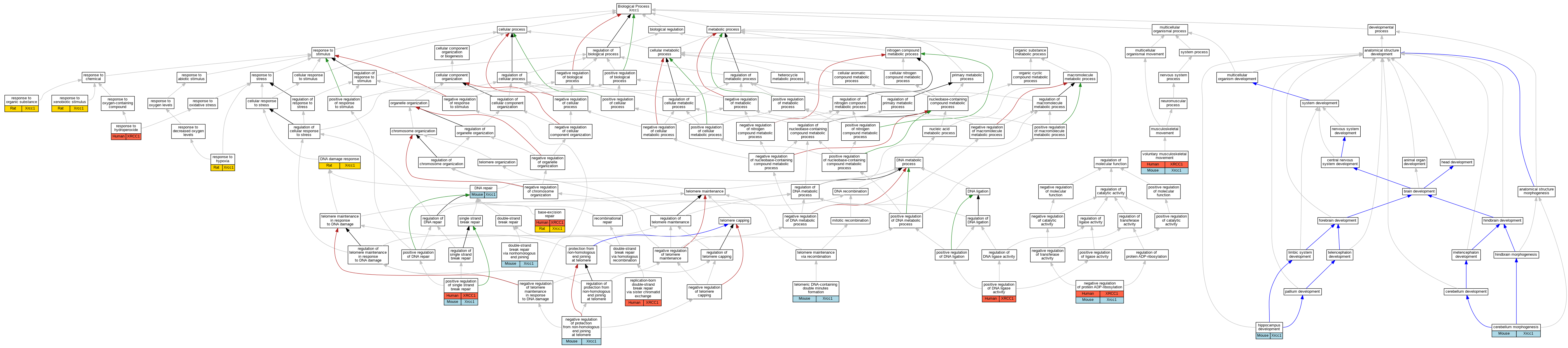Click the 'pallium development' node
The height and width of the screenshot is (348, 1568).
coord(1302,292)
